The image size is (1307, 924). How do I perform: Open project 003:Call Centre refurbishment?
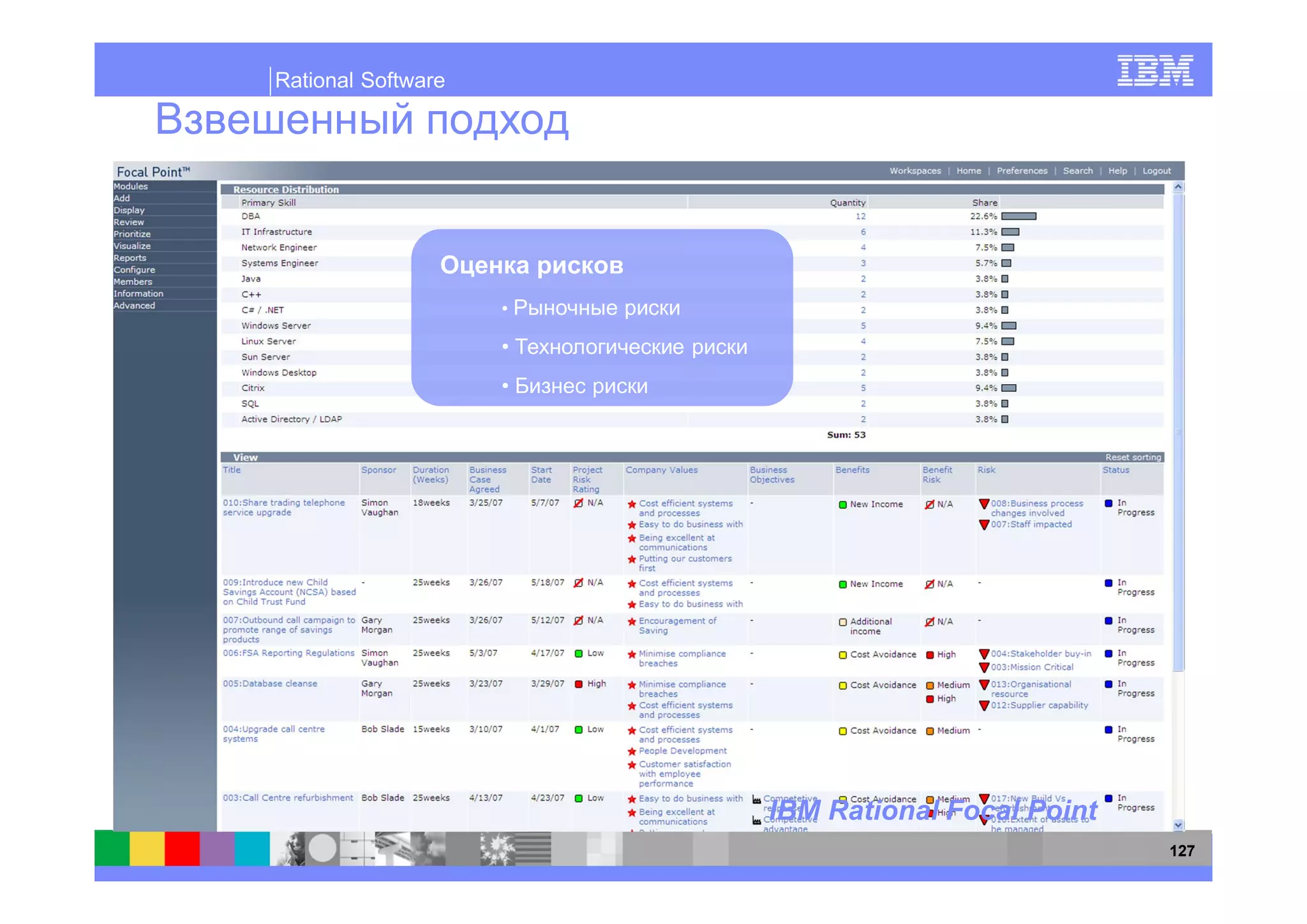pyautogui.click(x=287, y=798)
